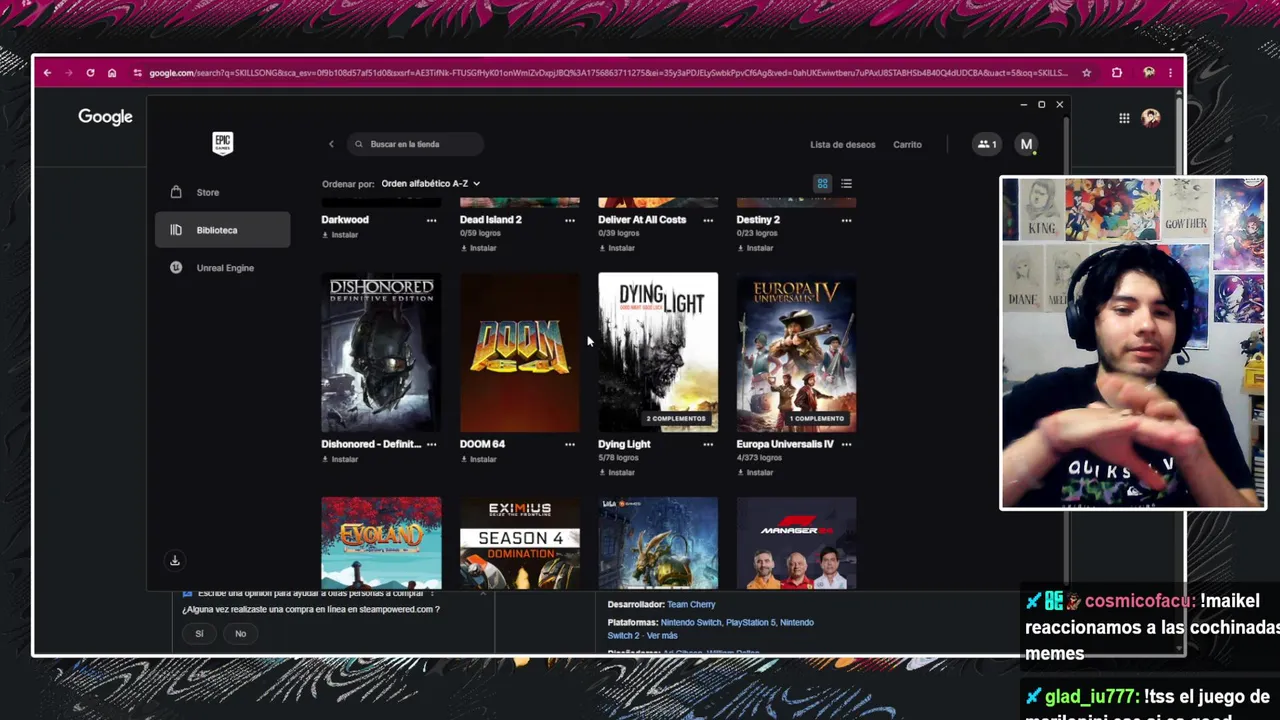The width and height of the screenshot is (1280, 720).
Task: Open the Chrome extensions puzzle icon
Action: click(x=1117, y=73)
